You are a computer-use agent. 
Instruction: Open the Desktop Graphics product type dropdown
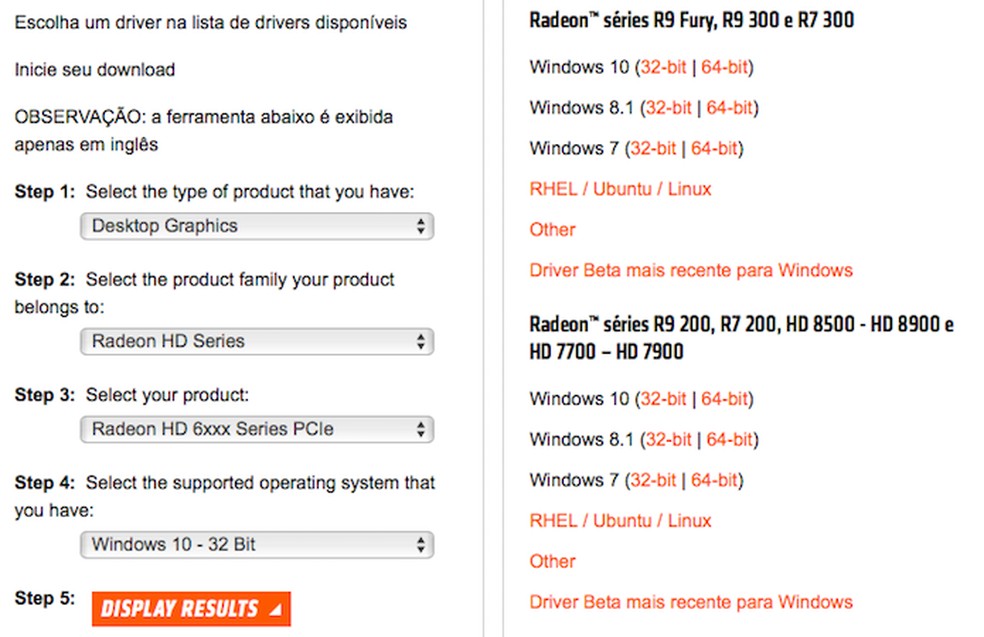click(256, 226)
